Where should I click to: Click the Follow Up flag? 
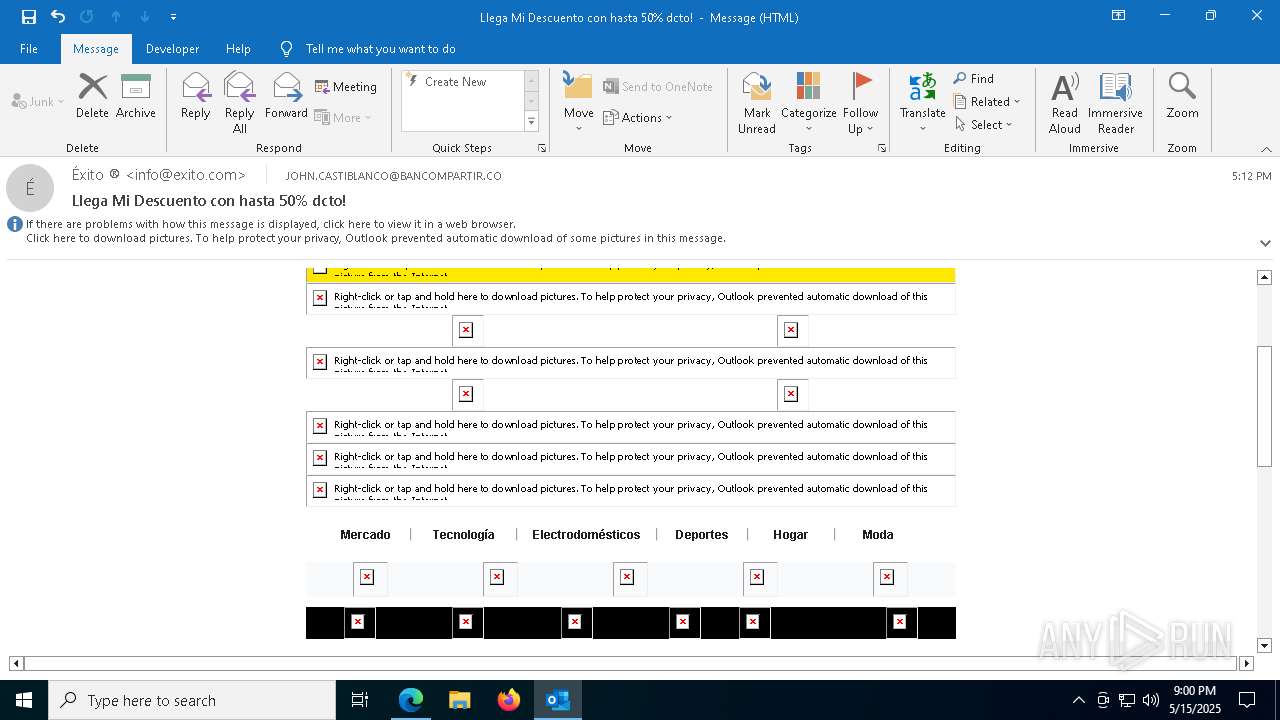[860, 103]
